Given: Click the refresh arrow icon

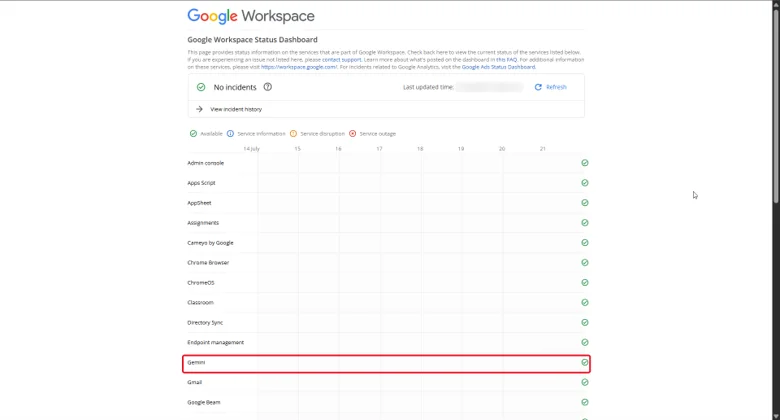Looking at the screenshot, I should 538,87.
